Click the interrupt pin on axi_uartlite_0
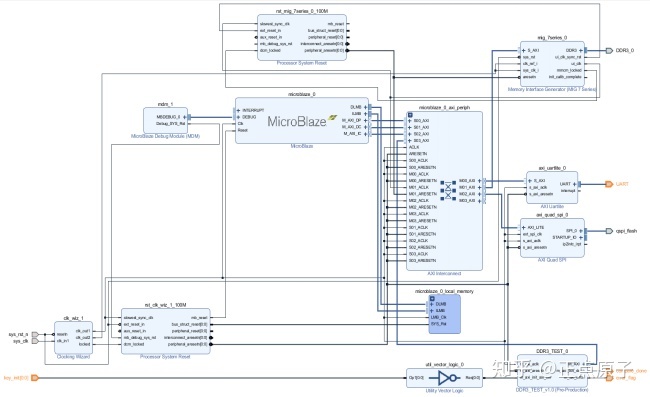The width and height of the screenshot is (650, 397). point(568,191)
